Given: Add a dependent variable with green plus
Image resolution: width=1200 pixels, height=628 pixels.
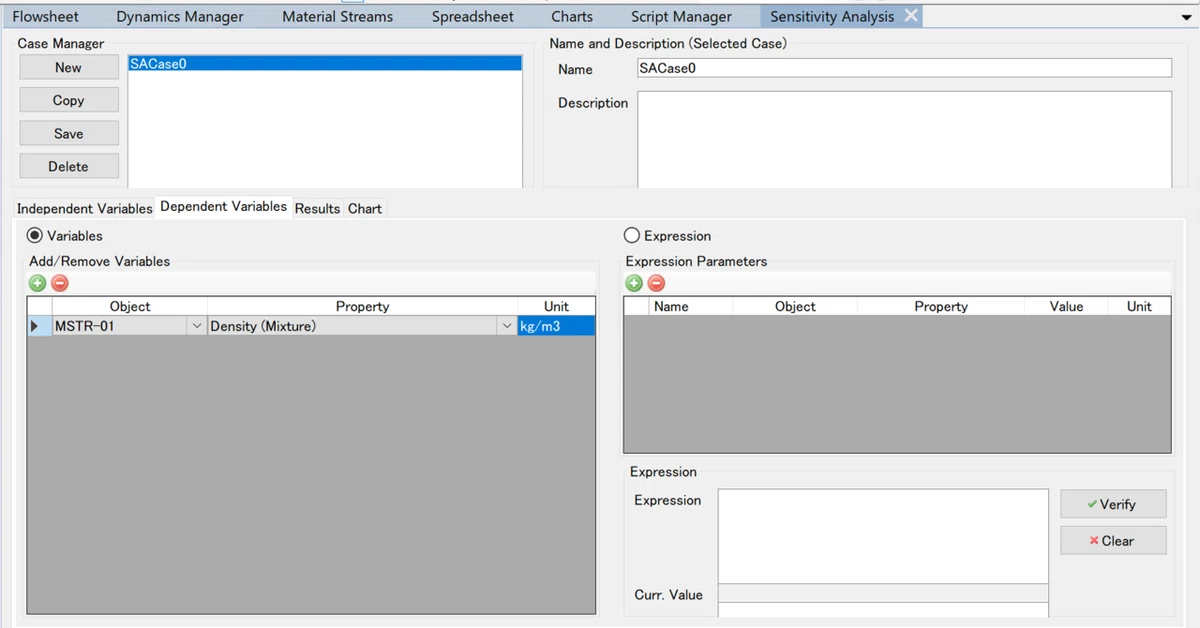Looking at the screenshot, I should 38,283.
